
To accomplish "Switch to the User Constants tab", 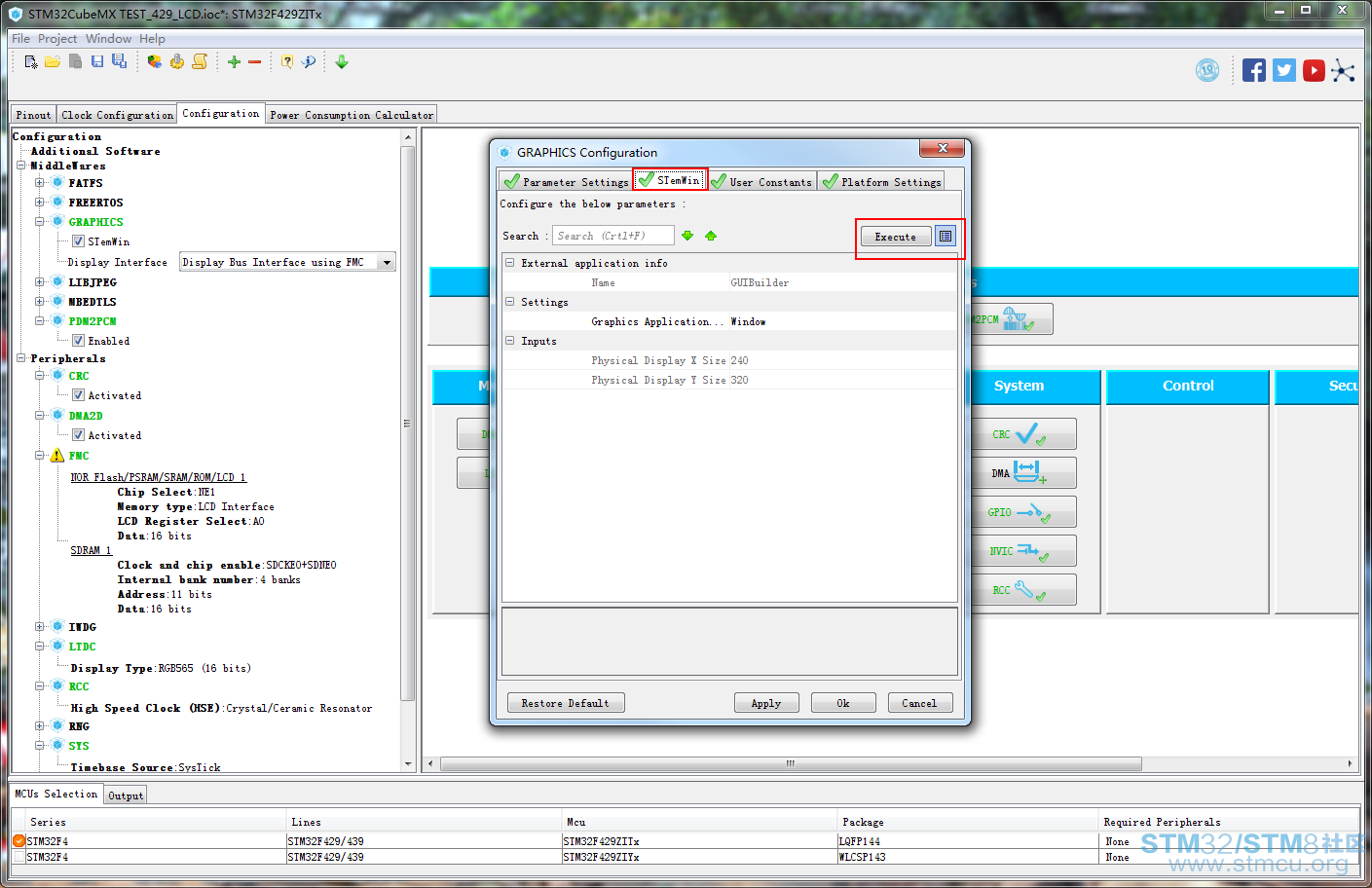I will click(760, 181).
